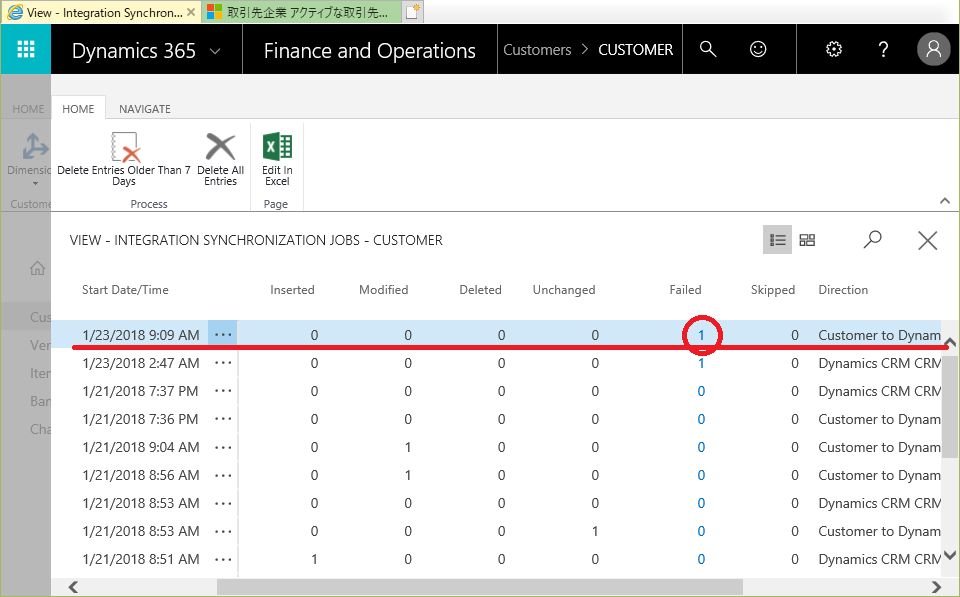
Task: Open failed count for 1/23/2018 9:09 AM
Action: tap(701, 335)
